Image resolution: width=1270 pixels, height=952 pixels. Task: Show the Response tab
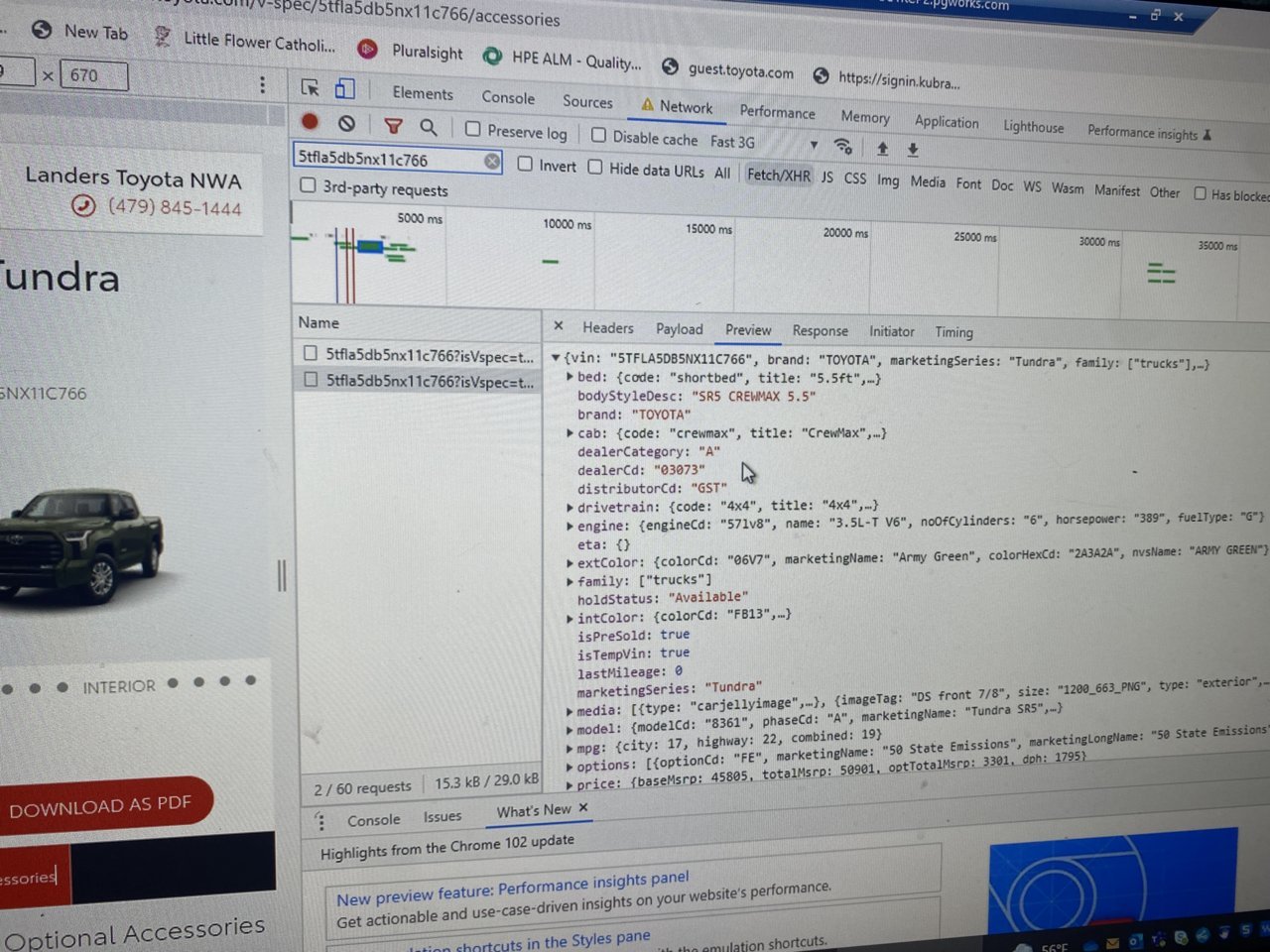coord(820,330)
